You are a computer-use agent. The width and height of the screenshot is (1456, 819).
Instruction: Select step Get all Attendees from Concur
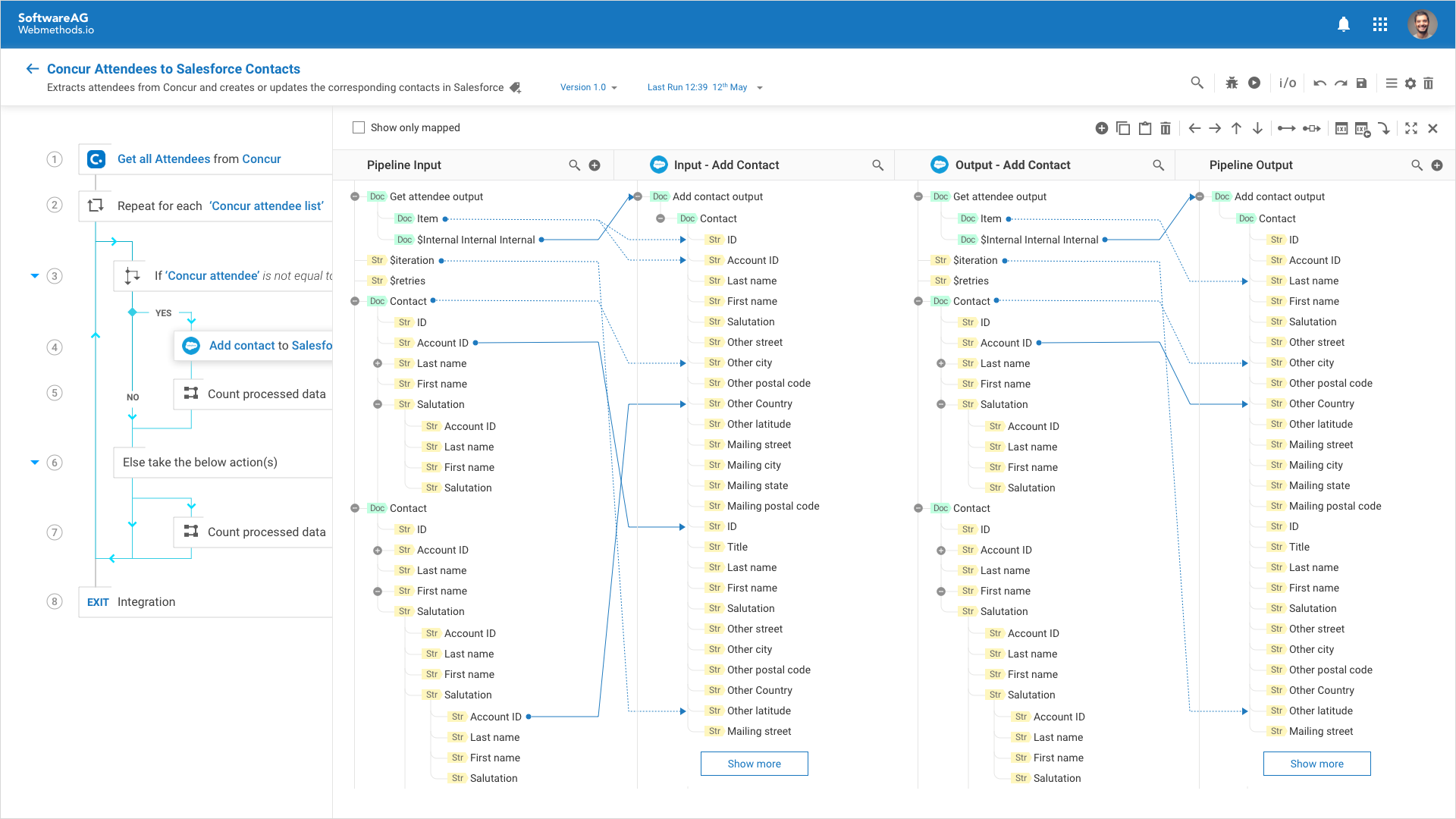[x=206, y=159]
